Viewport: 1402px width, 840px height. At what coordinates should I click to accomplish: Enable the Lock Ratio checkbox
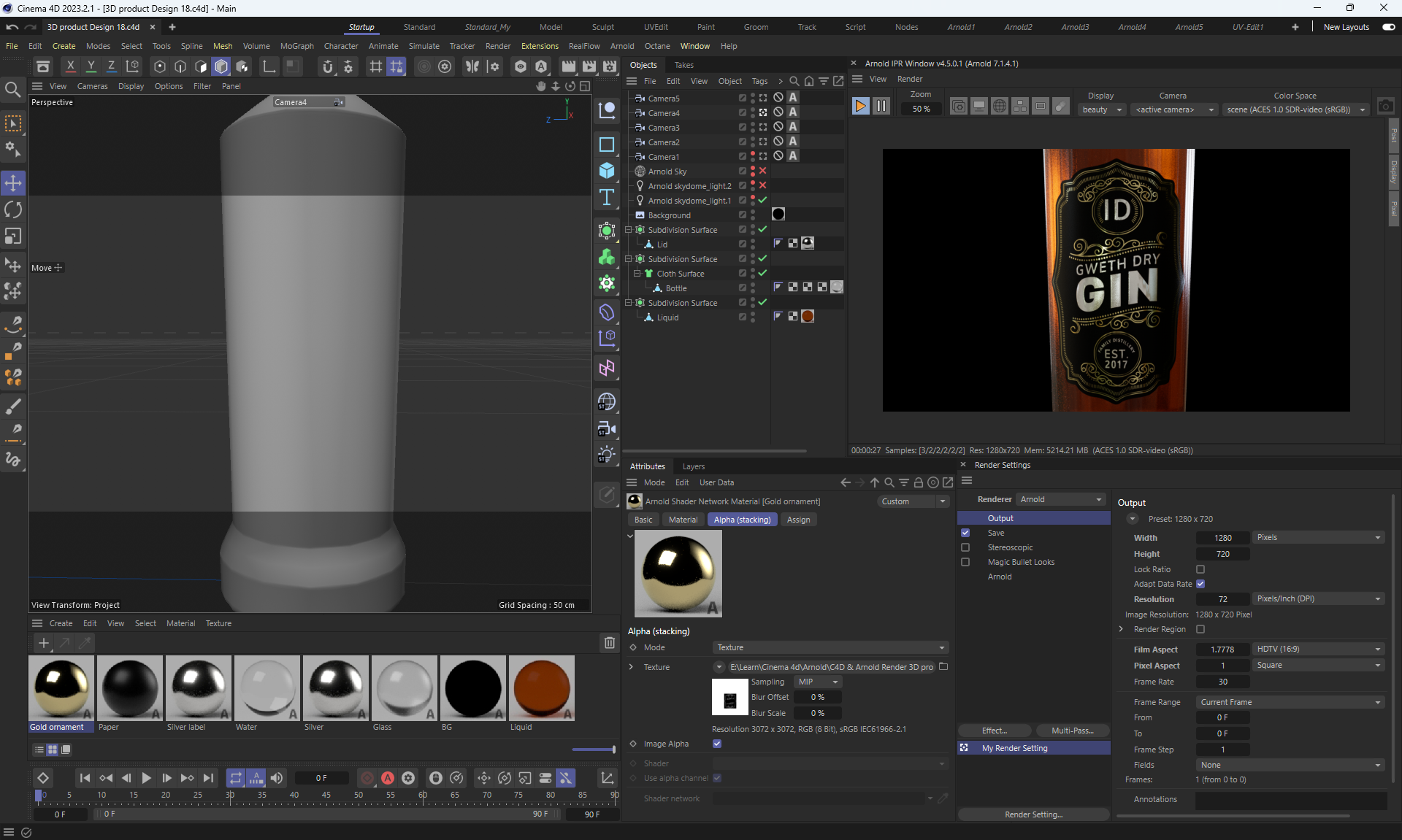1200,569
